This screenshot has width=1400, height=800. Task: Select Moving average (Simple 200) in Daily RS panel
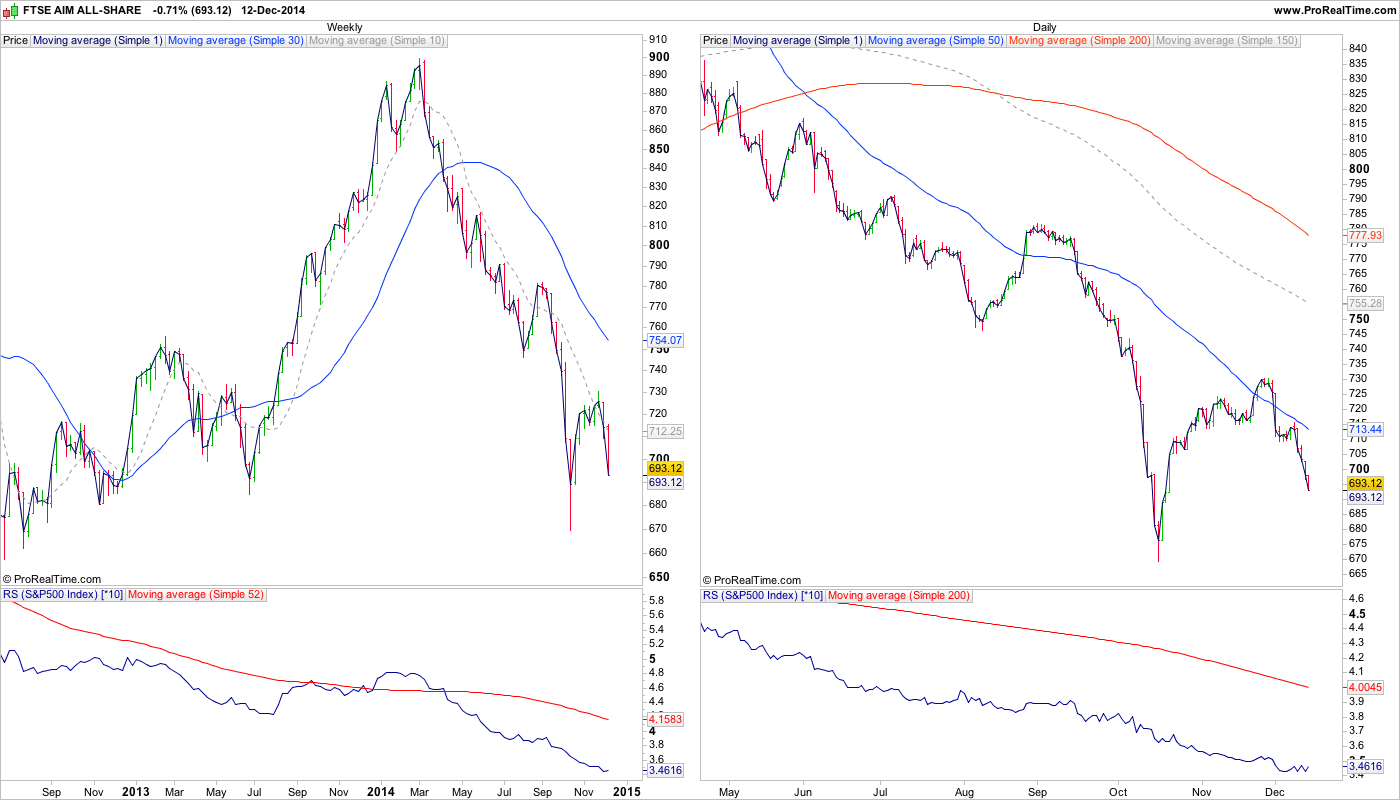[899, 595]
